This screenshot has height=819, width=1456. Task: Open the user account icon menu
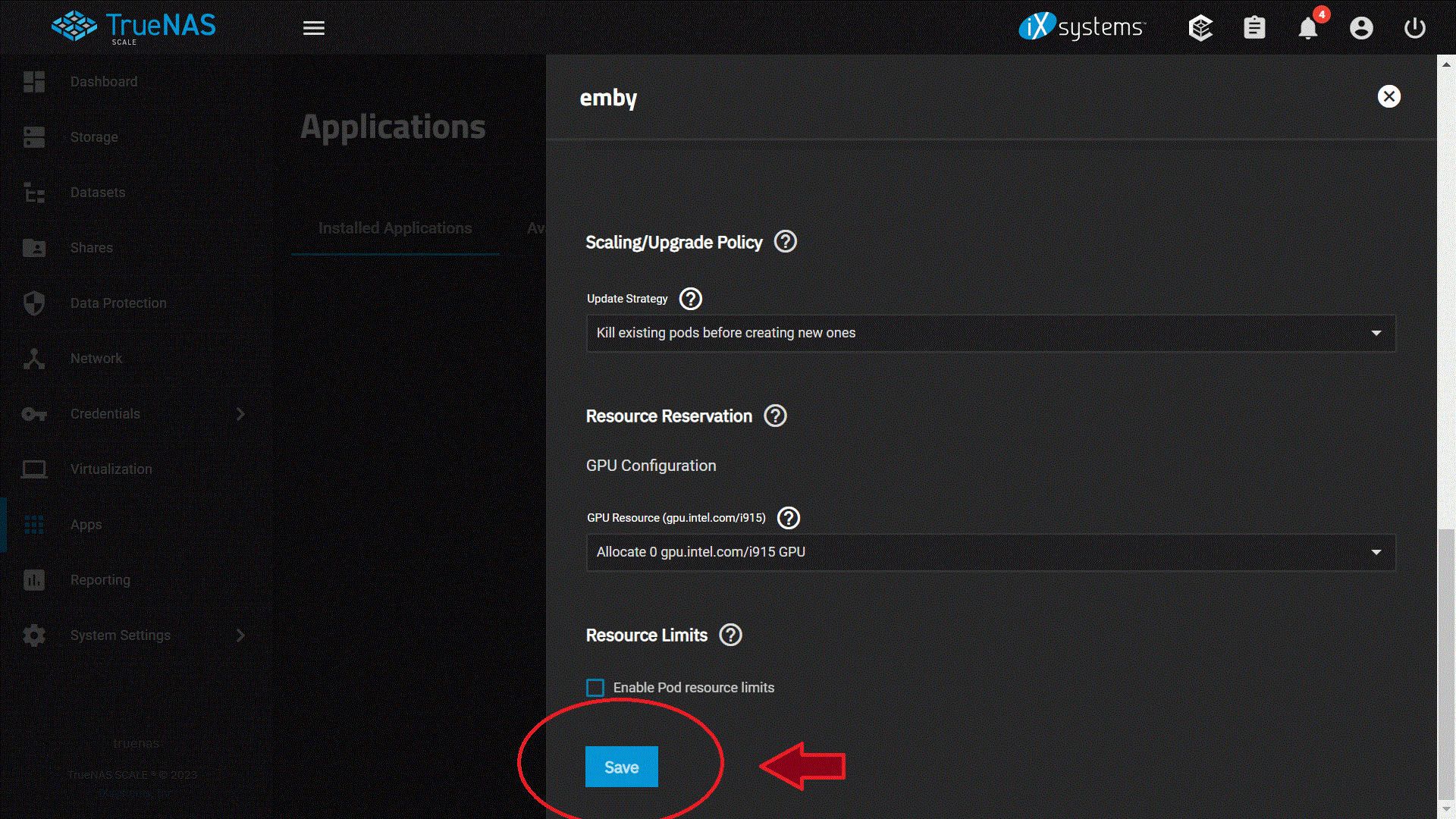tap(1361, 28)
